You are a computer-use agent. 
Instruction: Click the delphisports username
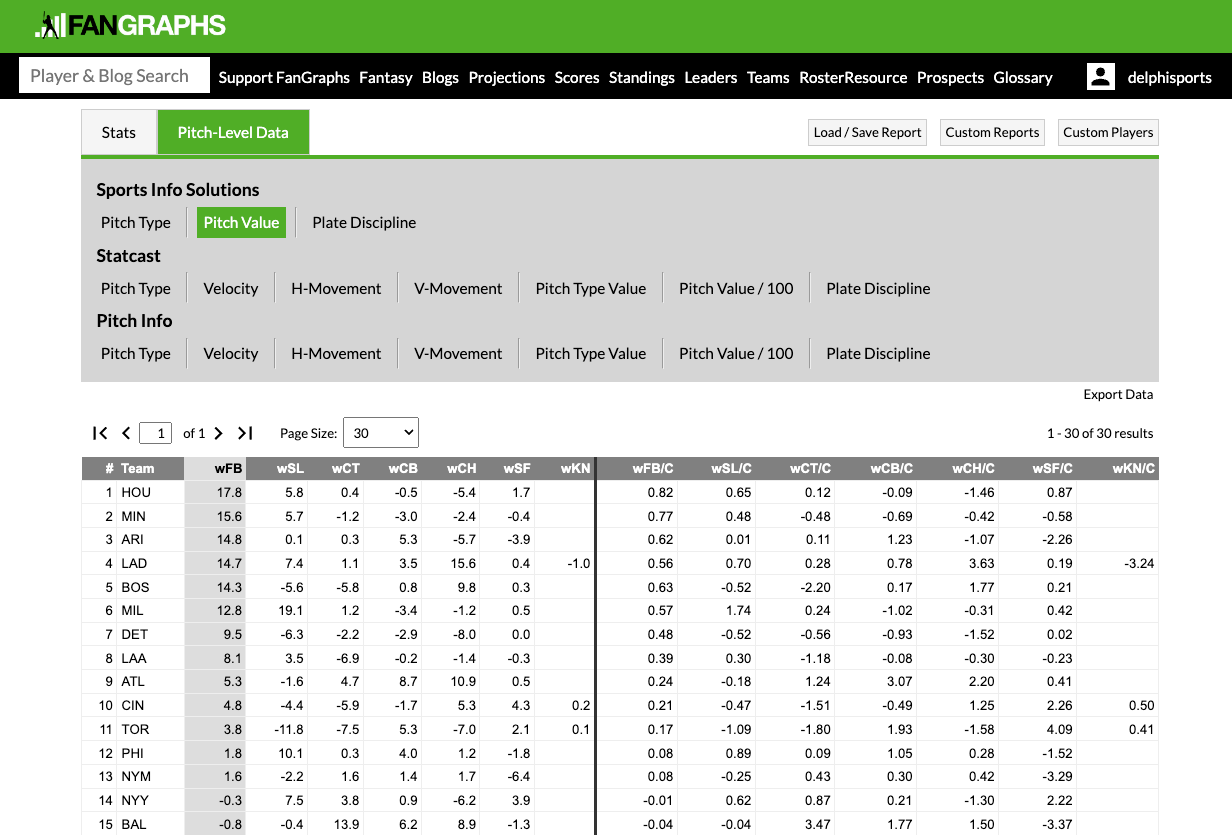pos(1169,77)
